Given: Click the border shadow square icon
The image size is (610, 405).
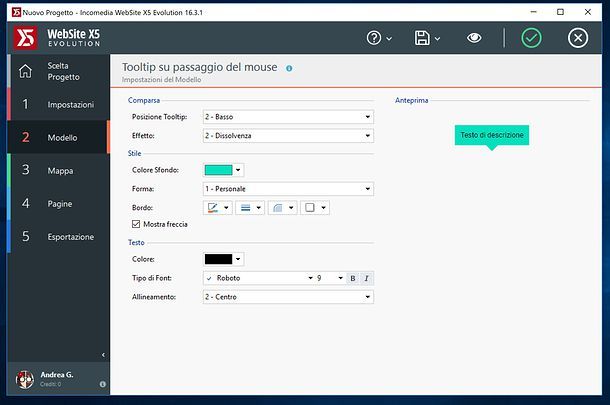Looking at the screenshot, I should [x=310, y=208].
